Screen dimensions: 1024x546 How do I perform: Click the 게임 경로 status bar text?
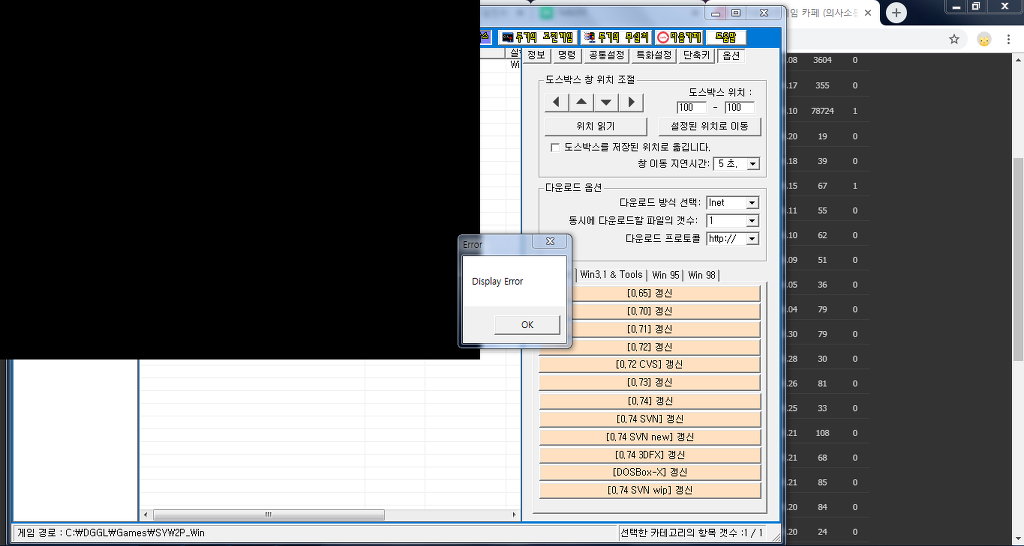pos(110,533)
